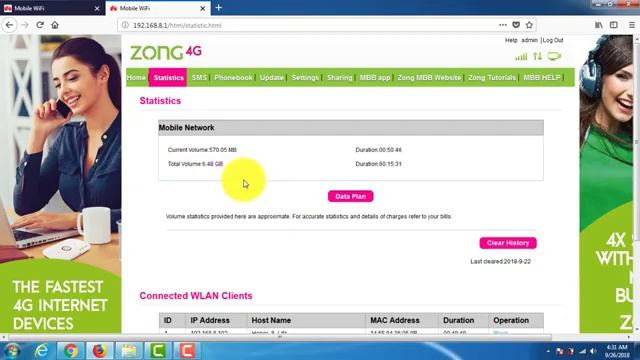Check the signal strength bars icon

(x=521, y=57)
